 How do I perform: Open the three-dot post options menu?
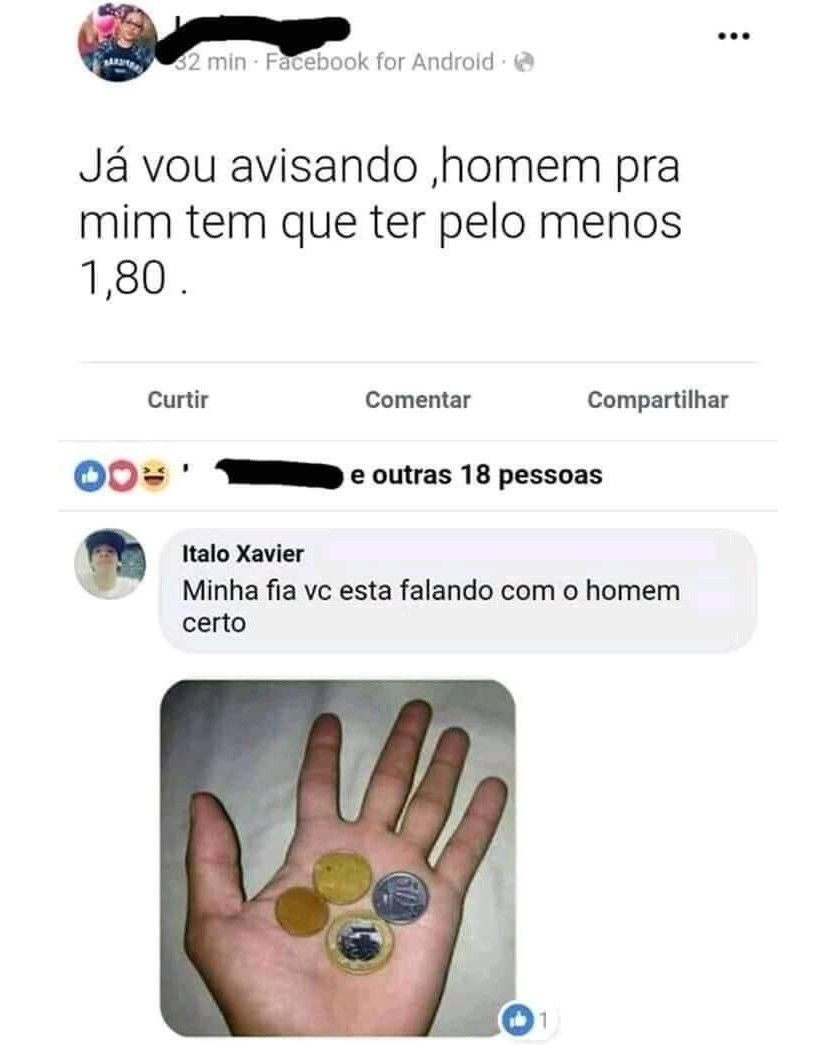(733, 36)
